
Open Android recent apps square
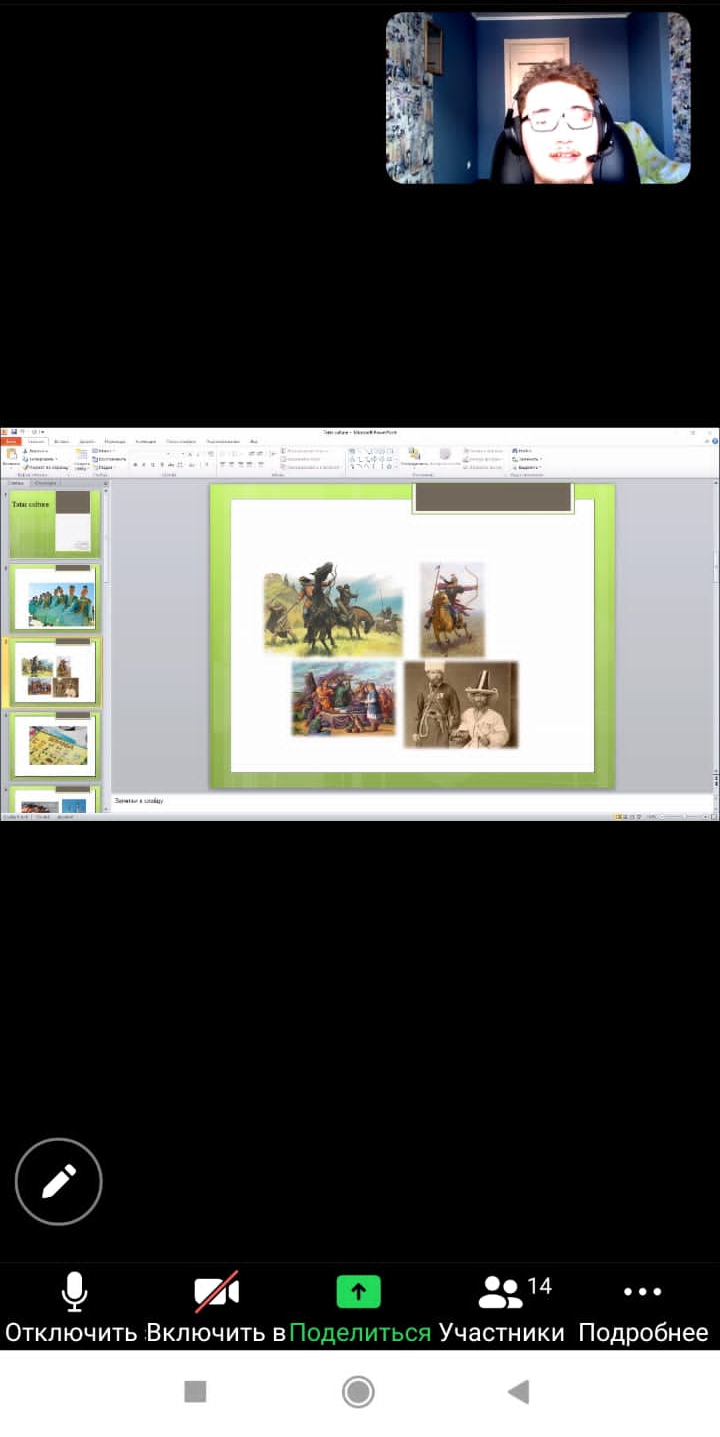tap(195, 1391)
